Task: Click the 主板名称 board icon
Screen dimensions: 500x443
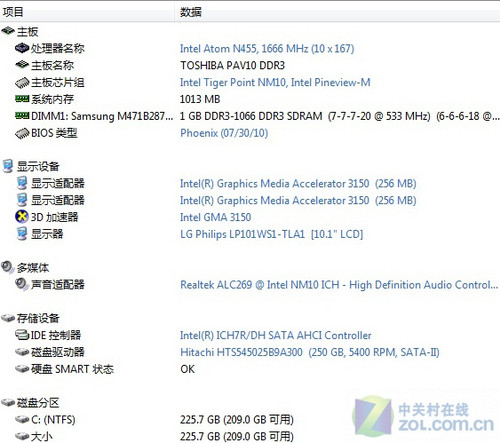Action: tap(22, 65)
